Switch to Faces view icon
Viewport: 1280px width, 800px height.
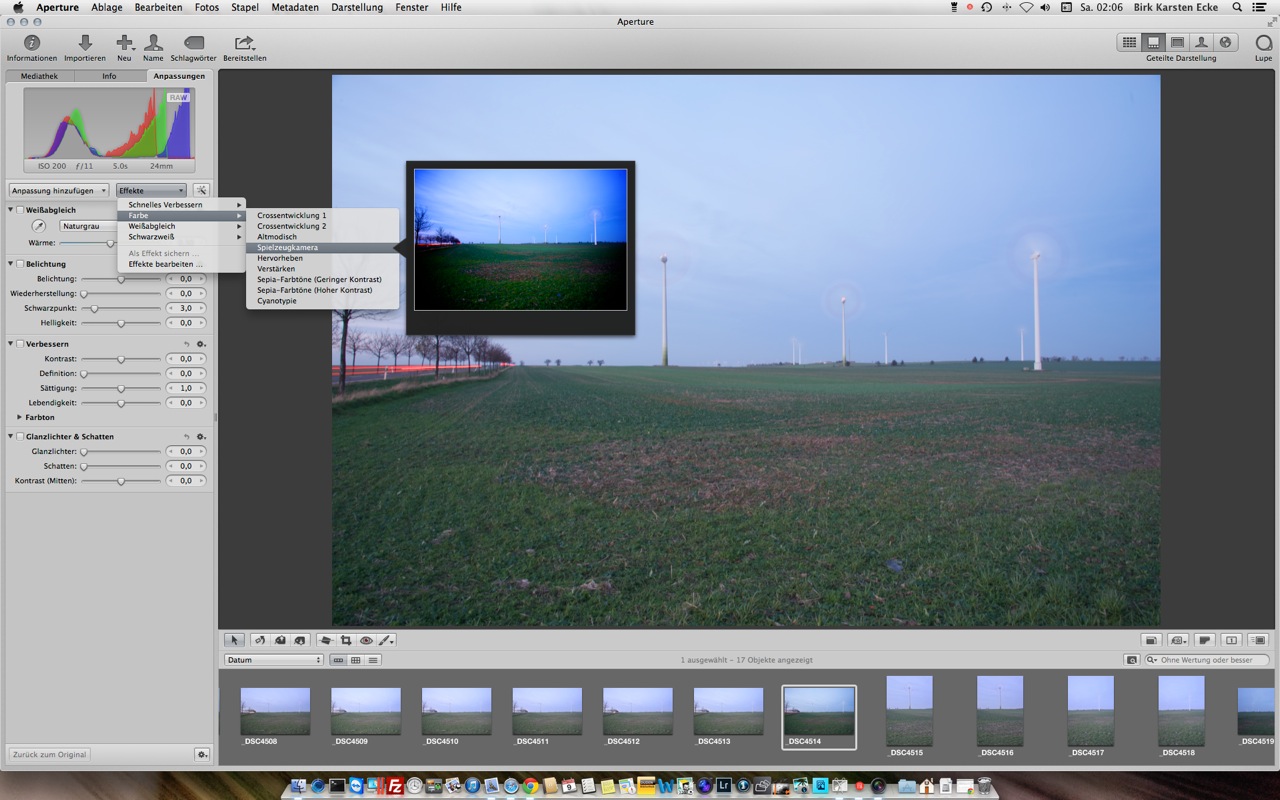[x=1201, y=42]
